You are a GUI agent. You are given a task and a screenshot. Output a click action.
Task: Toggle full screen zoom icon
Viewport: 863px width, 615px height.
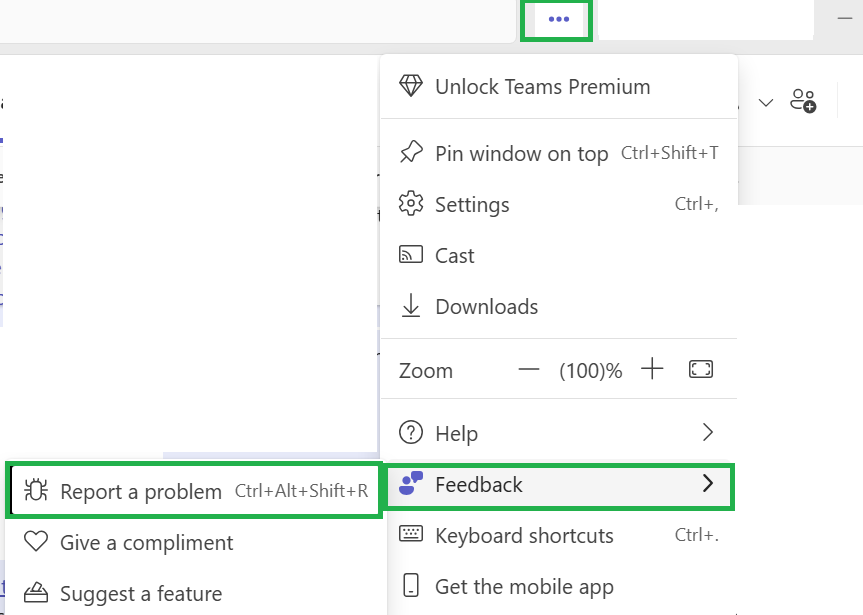point(701,369)
